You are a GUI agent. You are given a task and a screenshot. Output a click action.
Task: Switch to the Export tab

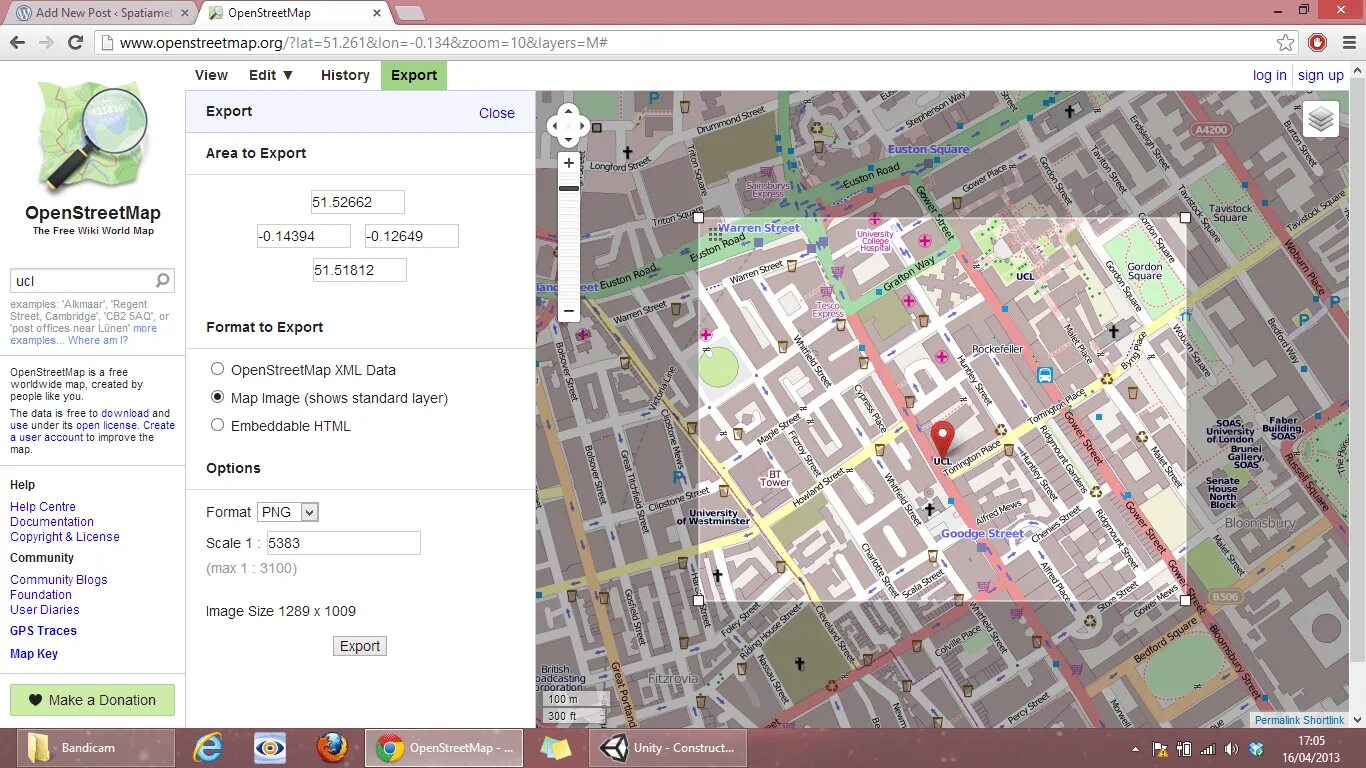414,75
